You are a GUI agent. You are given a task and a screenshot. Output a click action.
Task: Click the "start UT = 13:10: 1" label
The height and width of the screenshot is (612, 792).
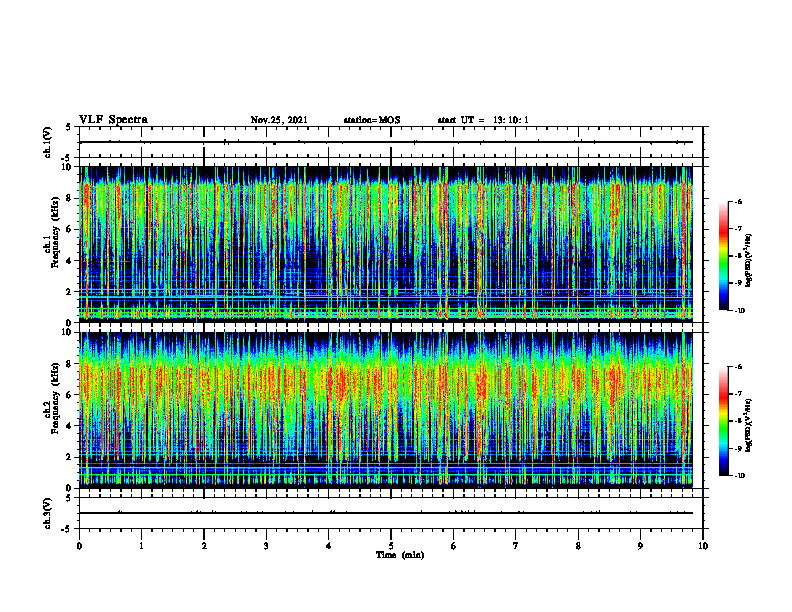483,120
